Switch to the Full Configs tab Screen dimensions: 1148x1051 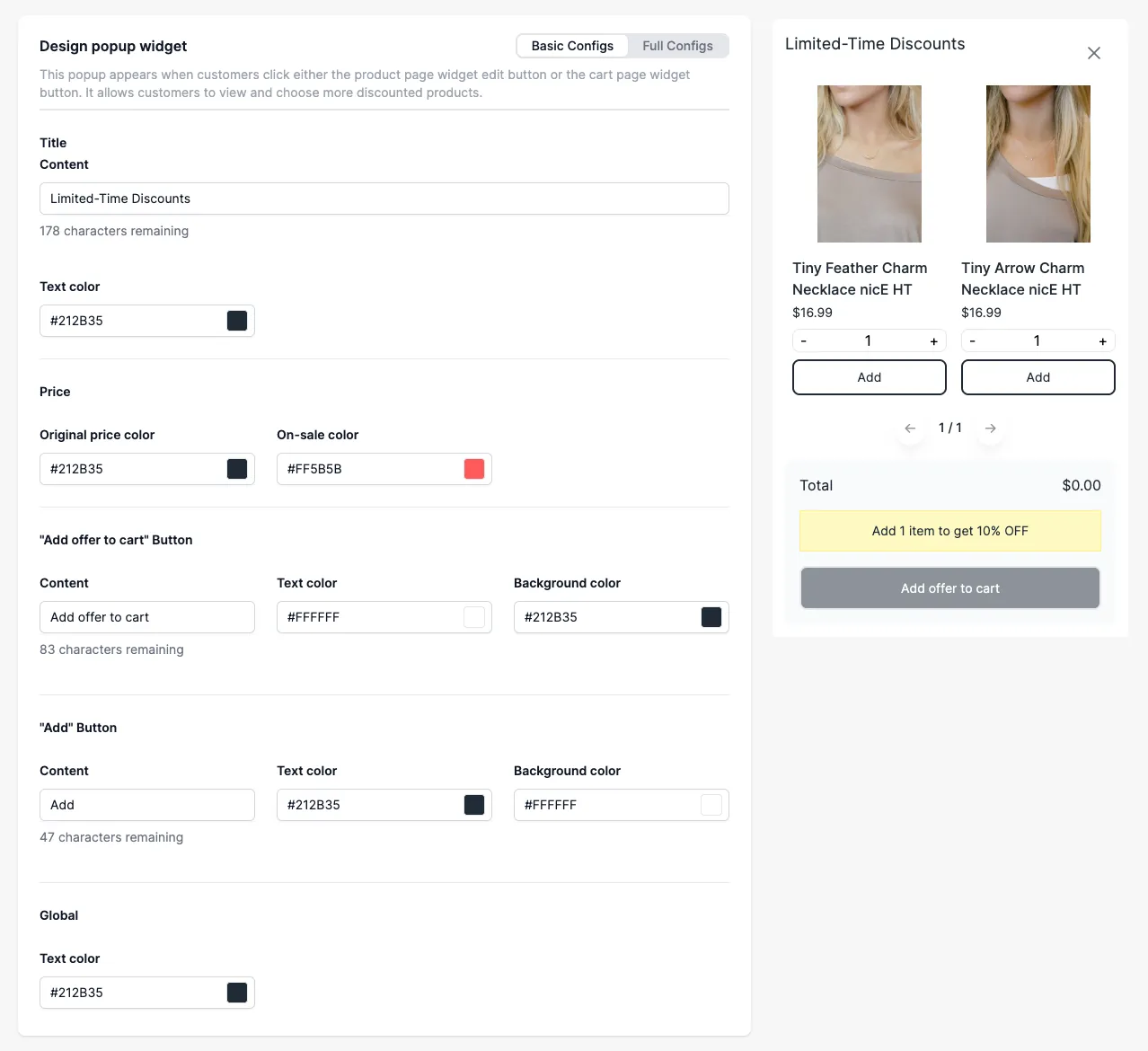tap(677, 46)
